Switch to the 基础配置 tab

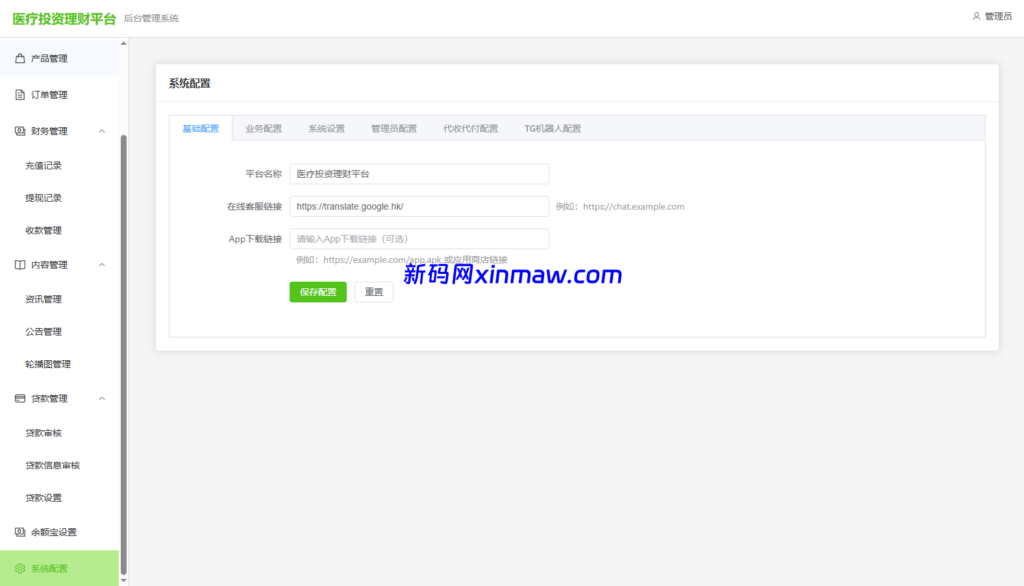coord(200,129)
